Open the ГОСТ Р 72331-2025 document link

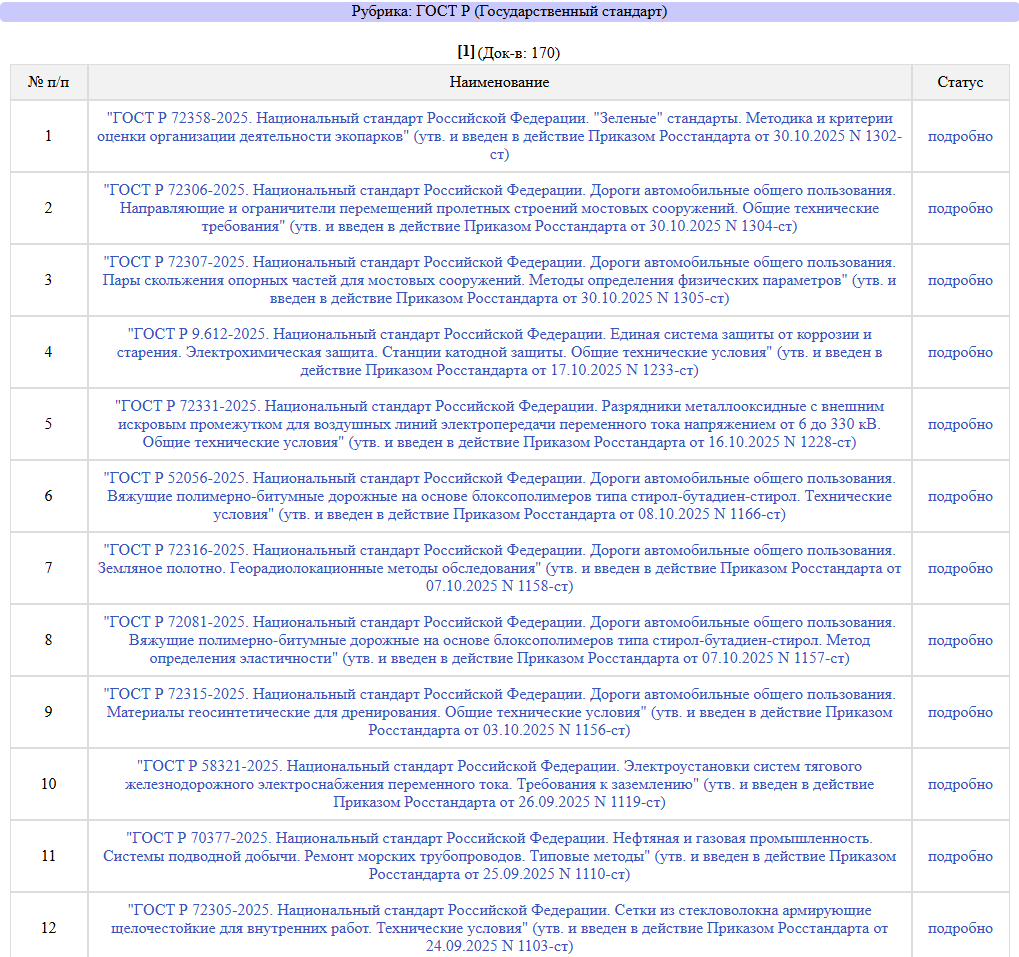pyautogui.click(x=499, y=424)
